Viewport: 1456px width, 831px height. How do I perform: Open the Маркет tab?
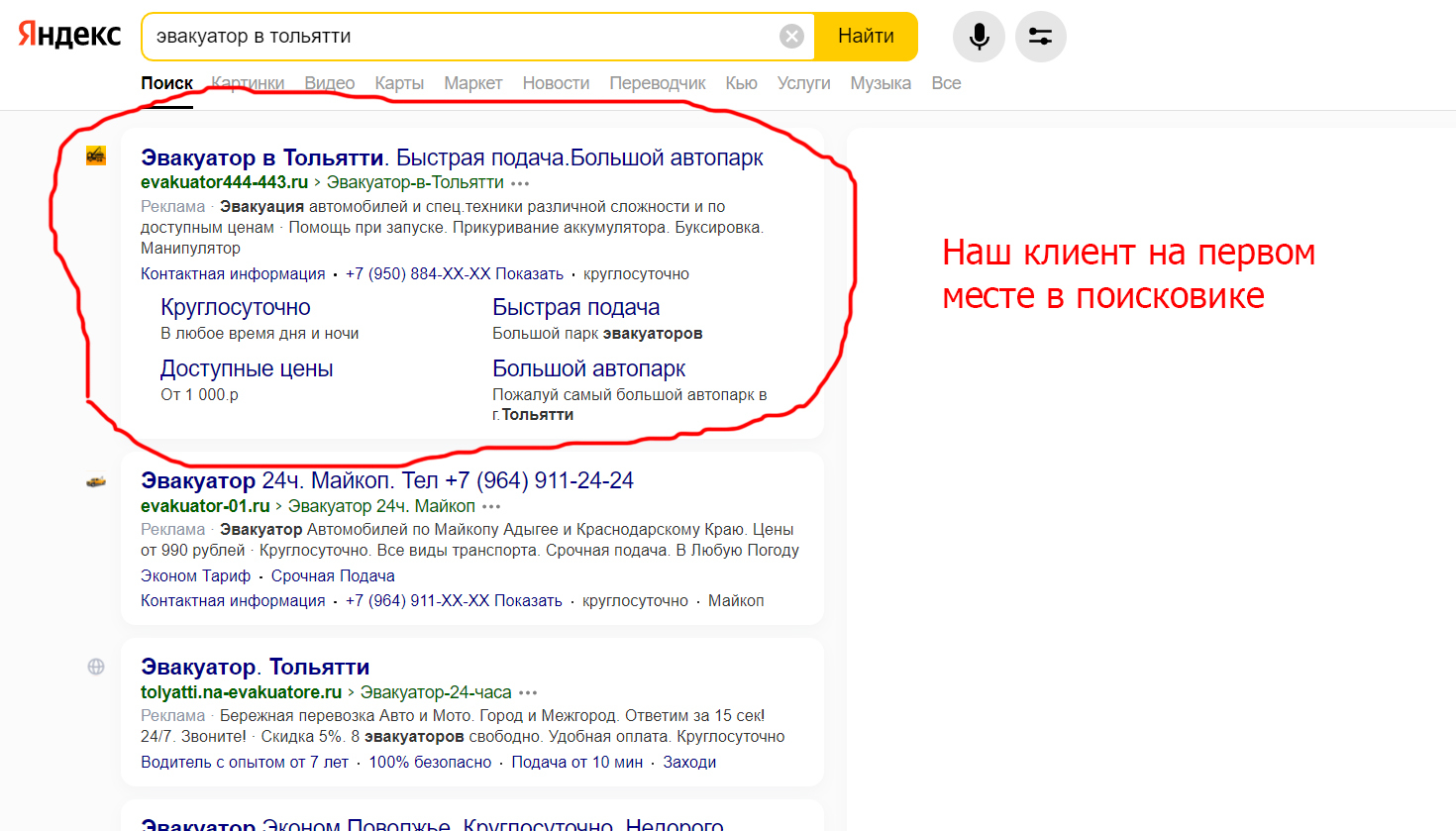(x=473, y=83)
